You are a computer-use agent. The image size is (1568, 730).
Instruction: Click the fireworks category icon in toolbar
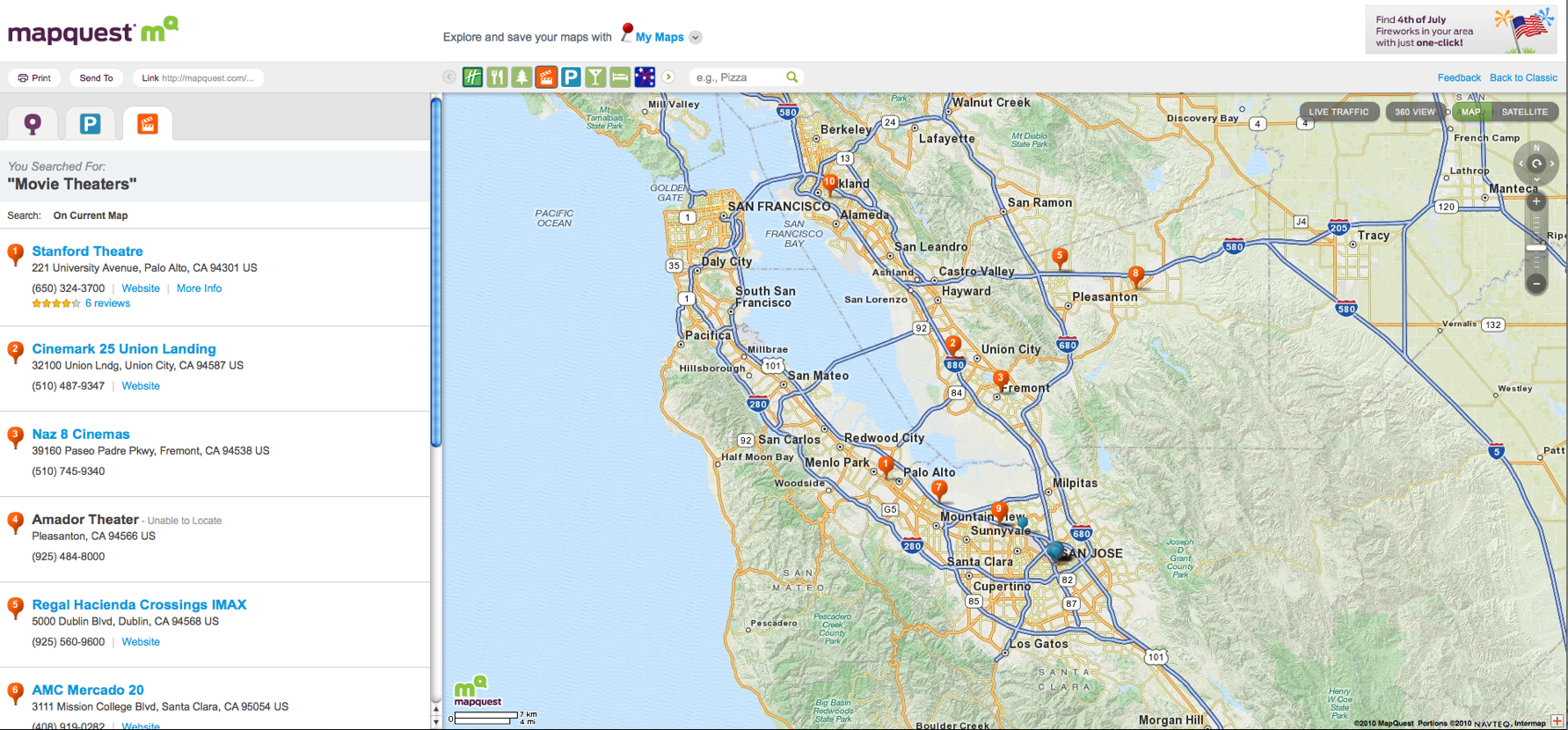pos(645,77)
